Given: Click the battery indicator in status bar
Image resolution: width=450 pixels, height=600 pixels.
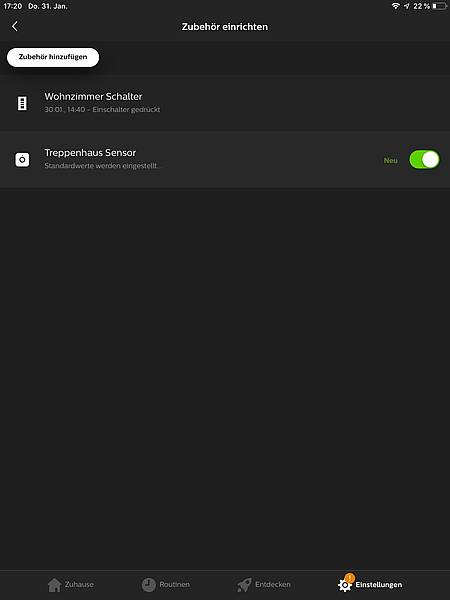Looking at the screenshot, I should tap(440, 6).
